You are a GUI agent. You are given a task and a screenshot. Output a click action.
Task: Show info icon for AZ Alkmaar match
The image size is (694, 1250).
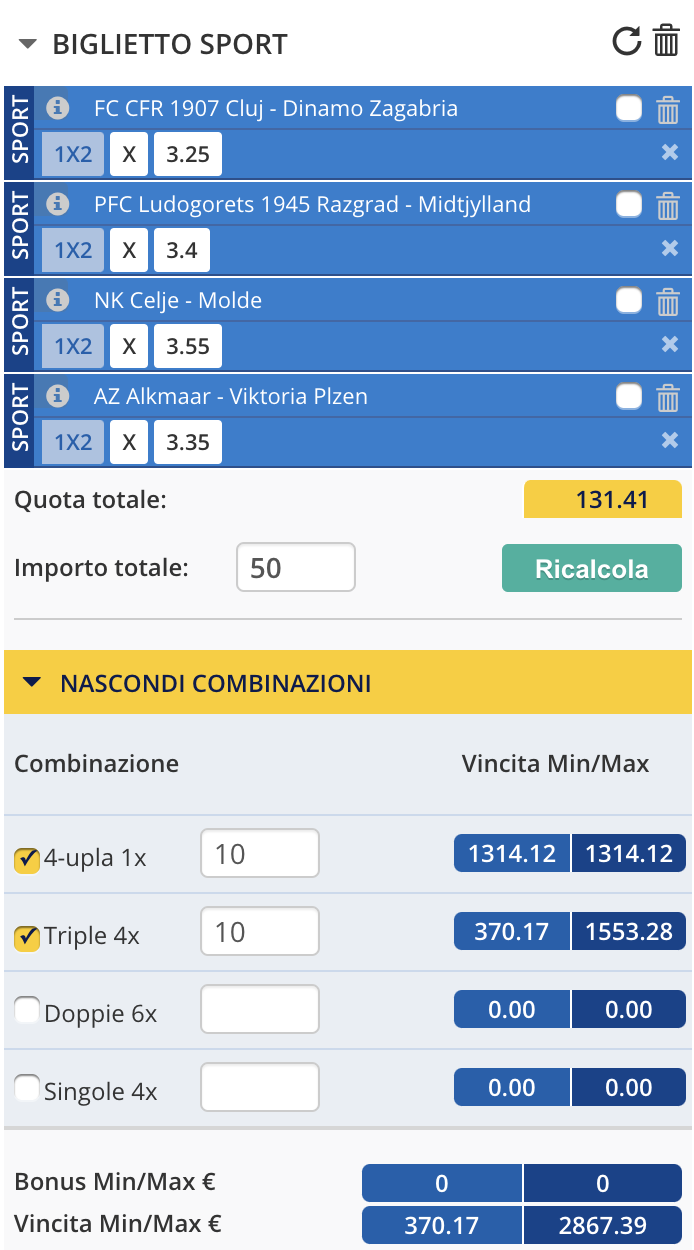coord(59,396)
